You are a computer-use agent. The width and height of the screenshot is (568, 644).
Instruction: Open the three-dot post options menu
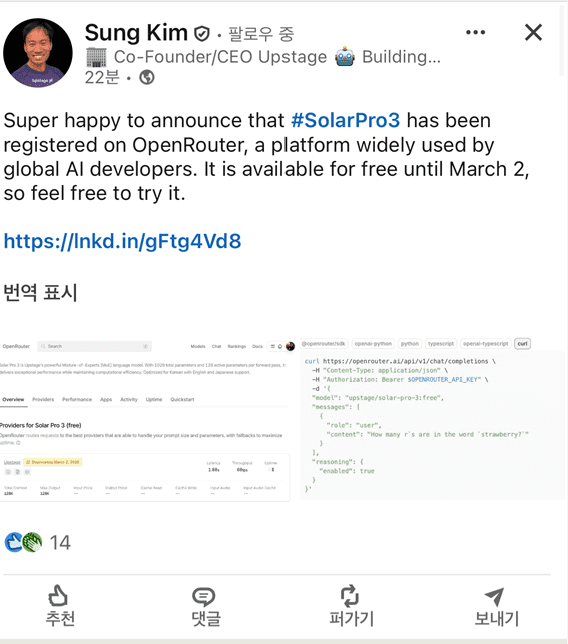pyautogui.click(x=475, y=32)
